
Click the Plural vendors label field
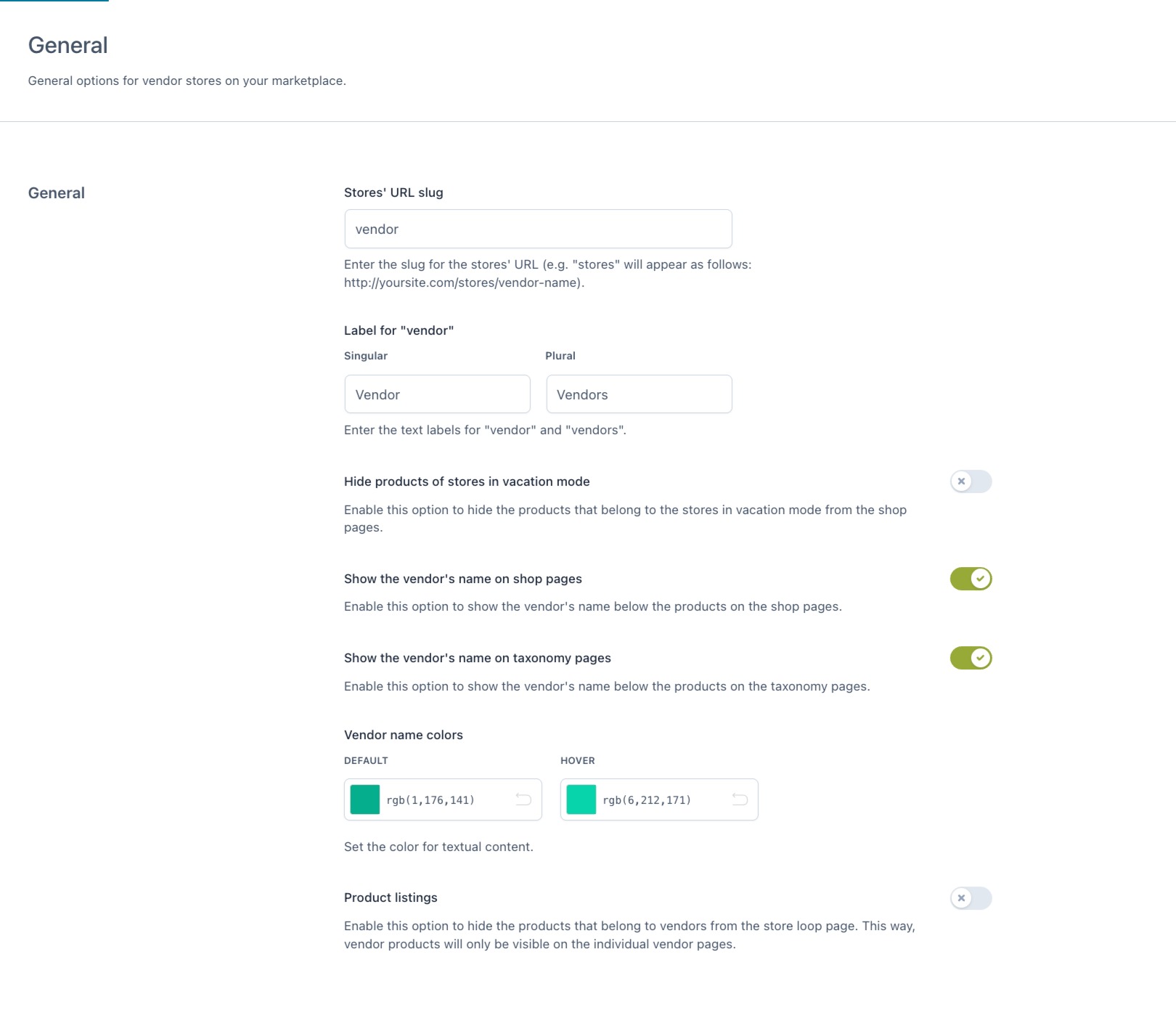[639, 394]
